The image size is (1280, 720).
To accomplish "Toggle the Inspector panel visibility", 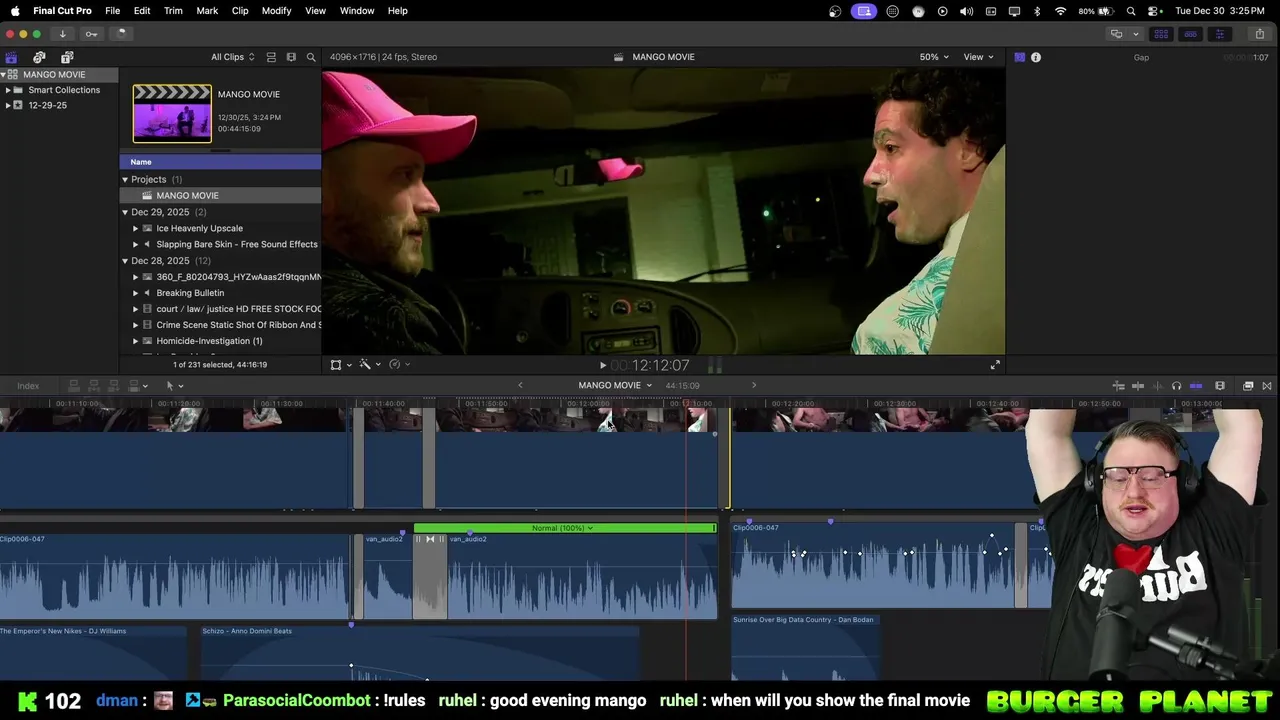I will pyautogui.click(x=1219, y=34).
